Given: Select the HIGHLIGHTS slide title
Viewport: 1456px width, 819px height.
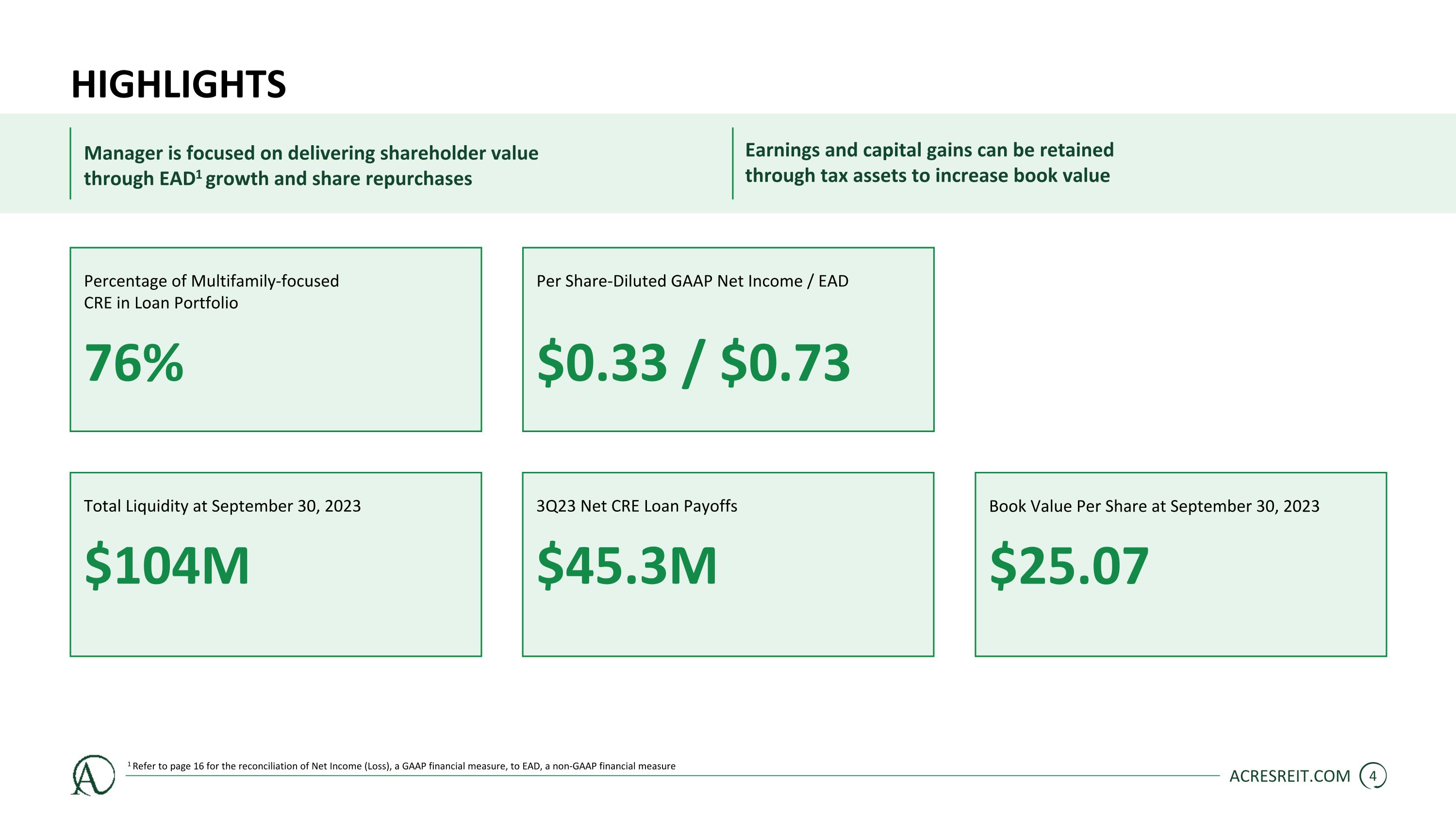Looking at the screenshot, I should (x=179, y=85).
